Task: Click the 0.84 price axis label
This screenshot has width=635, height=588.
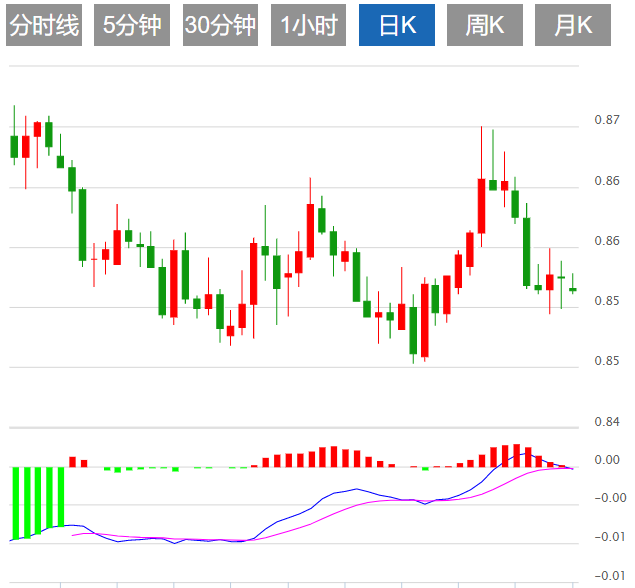Action: 607,422
